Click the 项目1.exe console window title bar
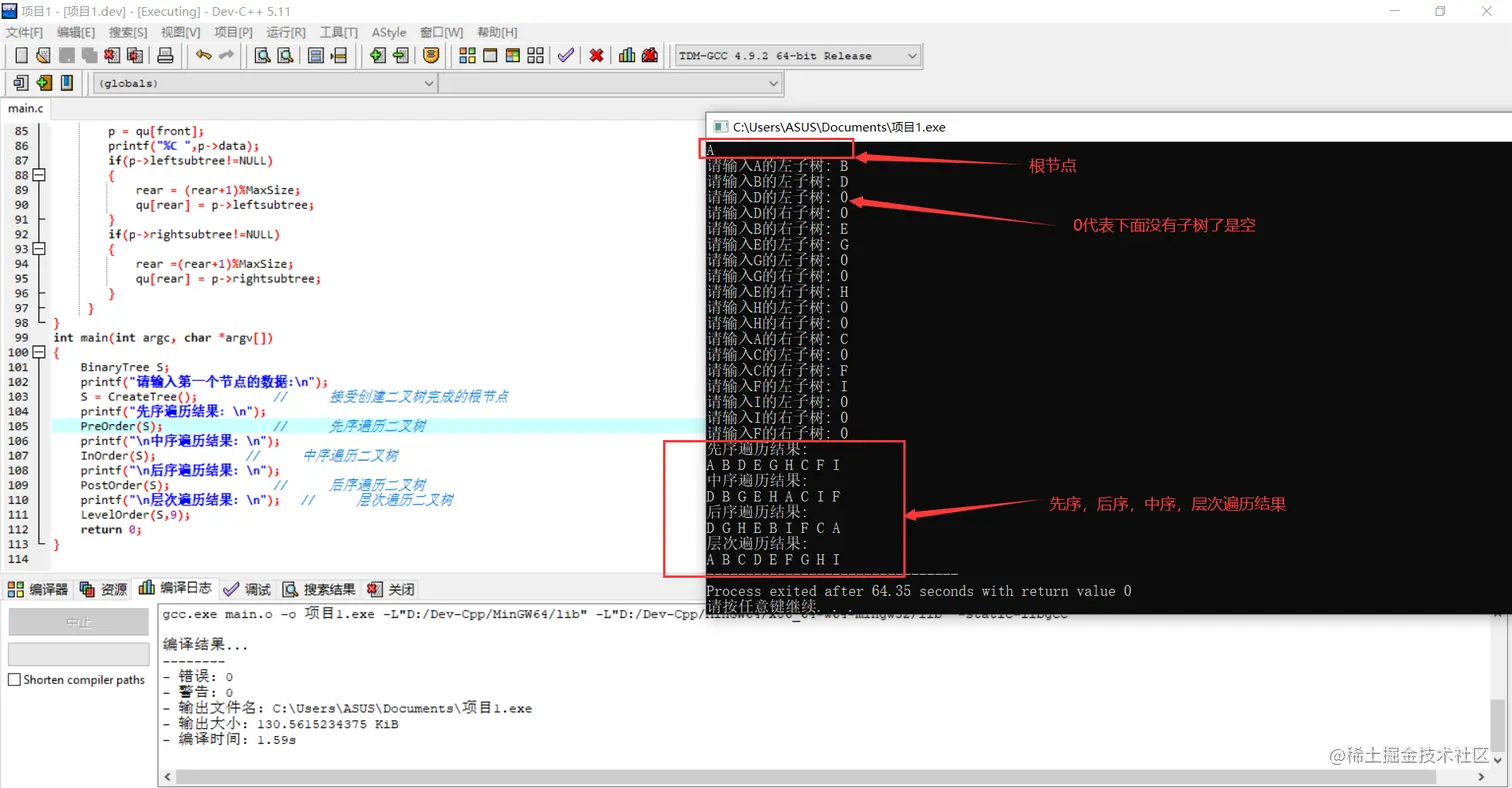This screenshot has width=1512, height=788. click(1108, 127)
